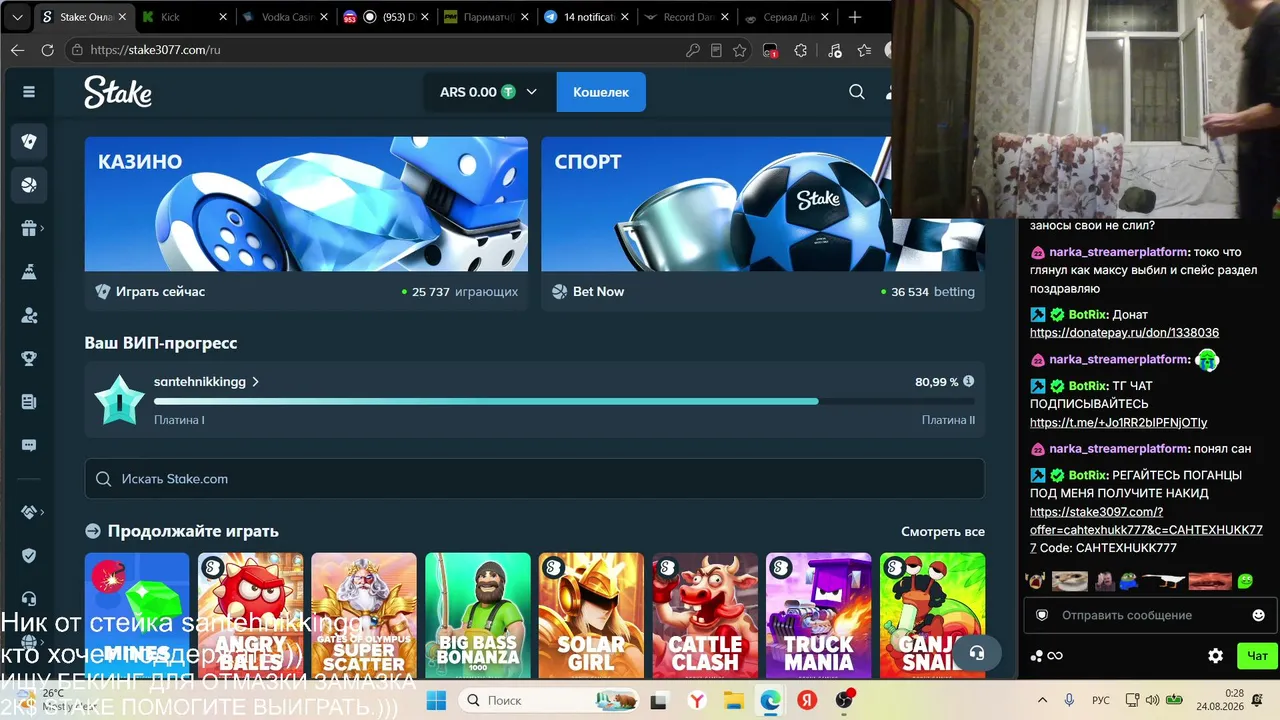Switch to the Vodka Casino tab
1280x720 pixels.
[285, 17]
